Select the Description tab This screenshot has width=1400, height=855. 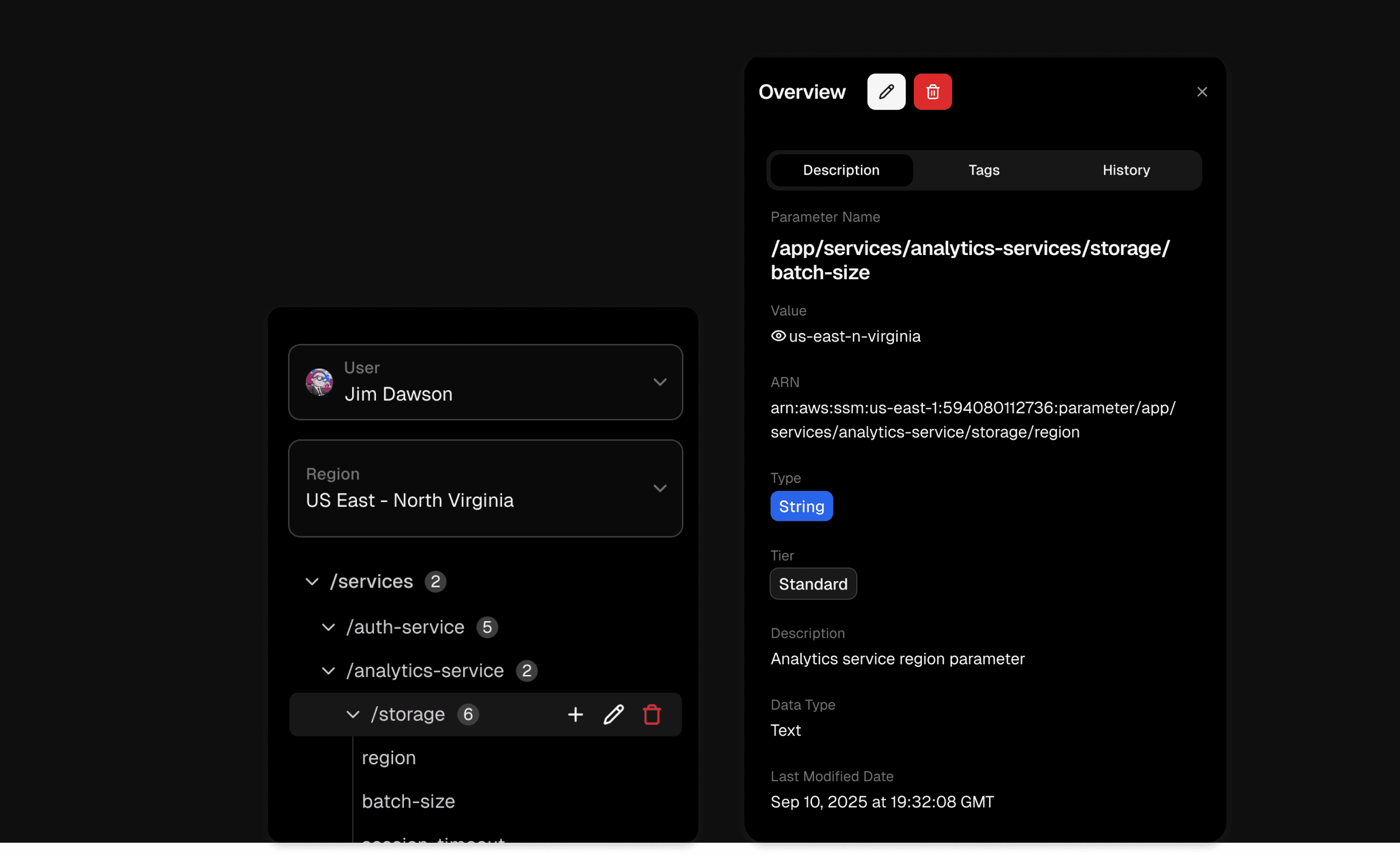[x=841, y=170]
